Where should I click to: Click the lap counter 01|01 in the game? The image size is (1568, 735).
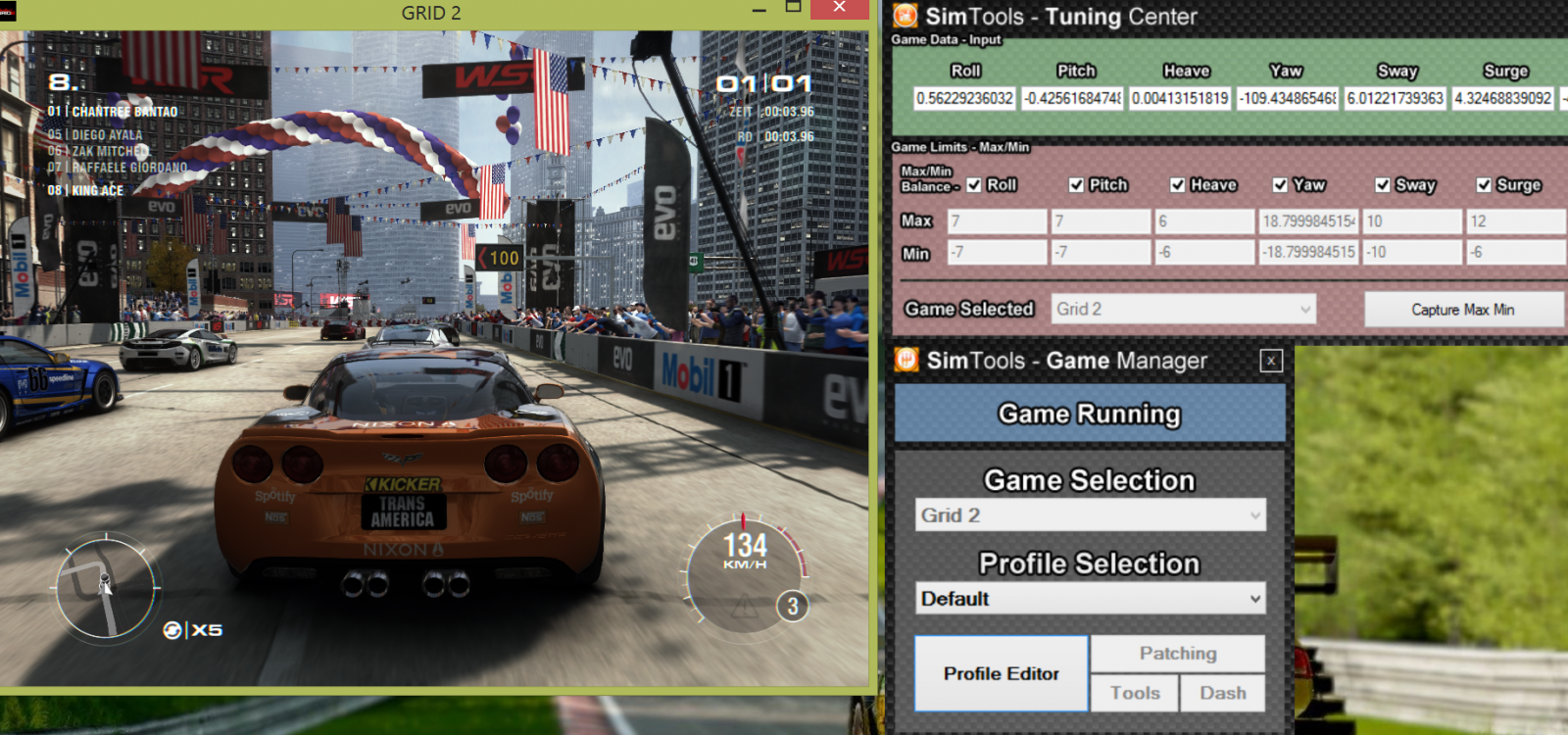pyautogui.click(x=764, y=83)
